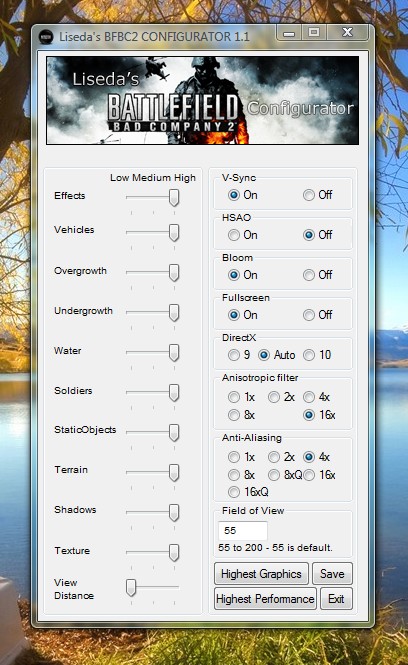408x665 pixels.
Task: Click the Field of View input box
Action: click(x=243, y=531)
